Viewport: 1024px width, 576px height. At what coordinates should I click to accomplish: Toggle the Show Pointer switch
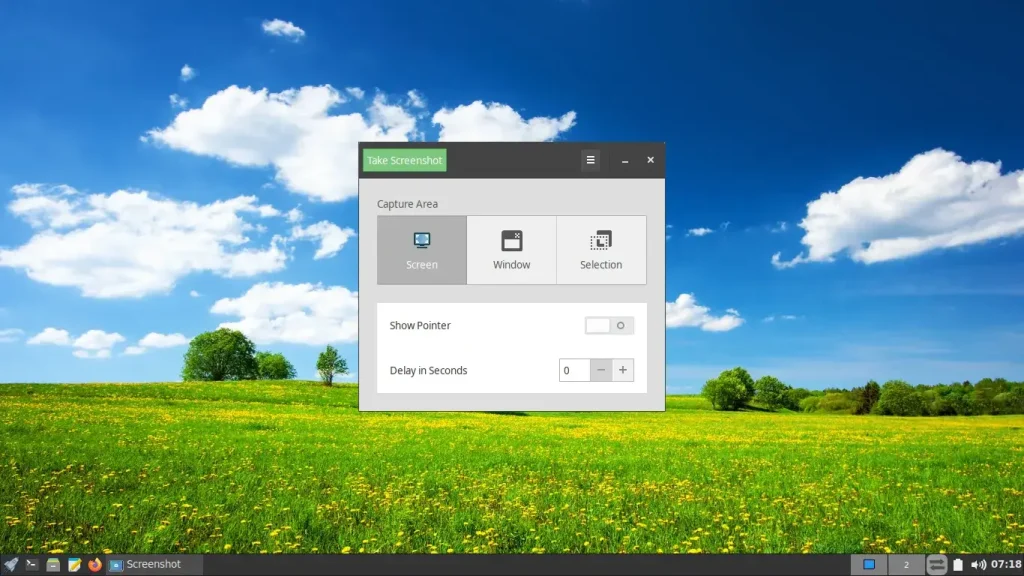tap(609, 325)
